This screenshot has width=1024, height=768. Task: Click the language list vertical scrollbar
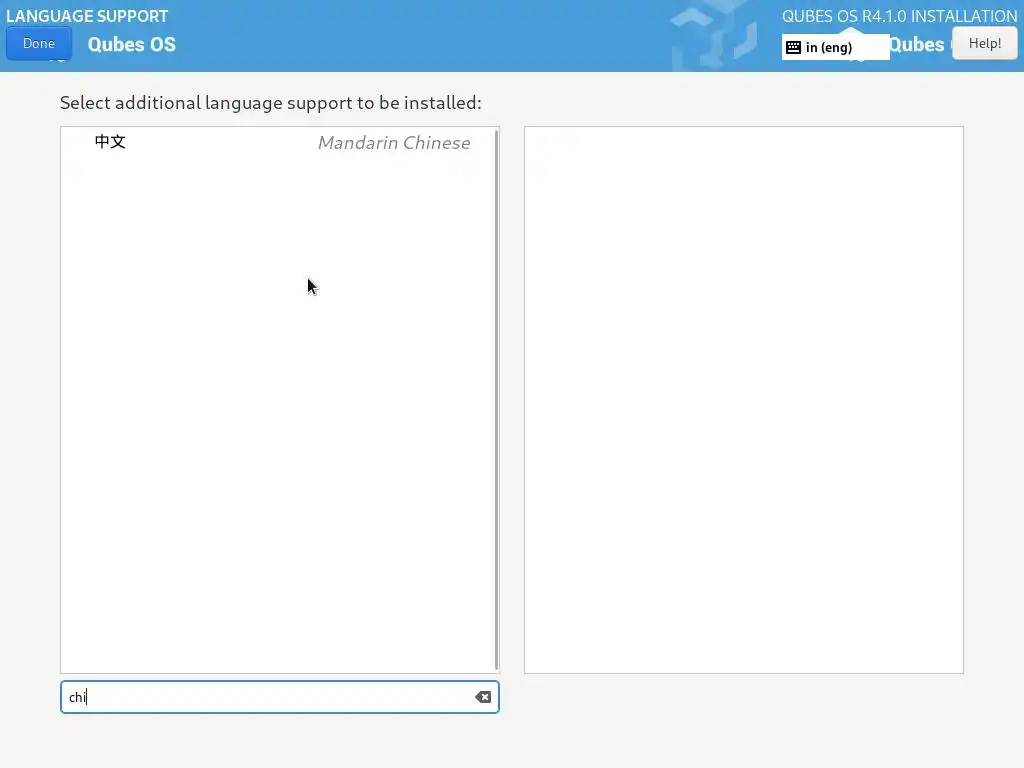[x=496, y=400]
